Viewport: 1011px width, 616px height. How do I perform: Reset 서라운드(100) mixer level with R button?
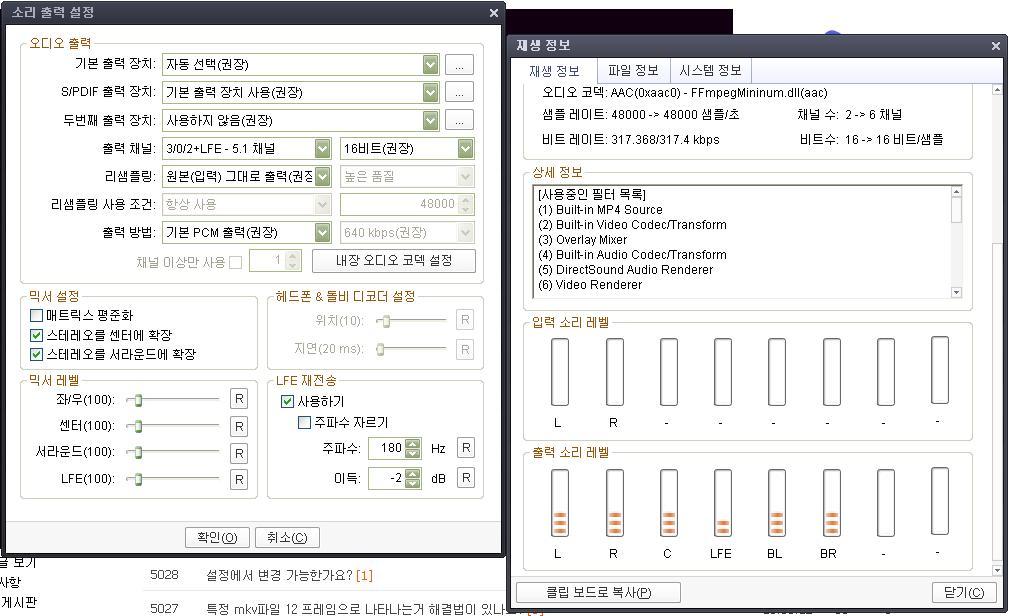[x=239, y=453]
